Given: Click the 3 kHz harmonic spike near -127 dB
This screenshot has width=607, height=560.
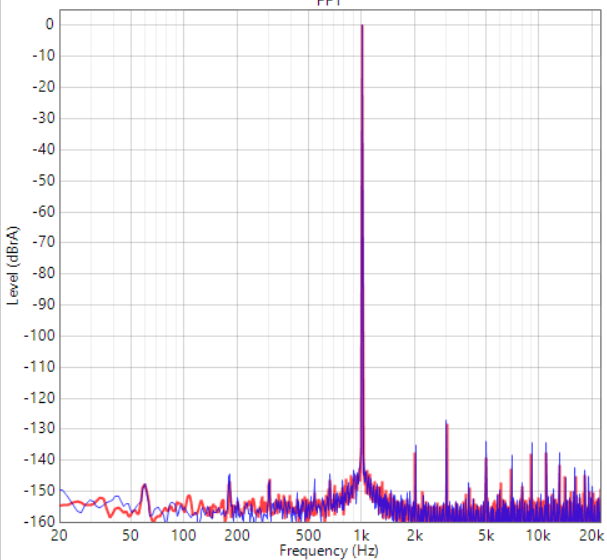Looking at the screenshot, I should click(447, 464).
